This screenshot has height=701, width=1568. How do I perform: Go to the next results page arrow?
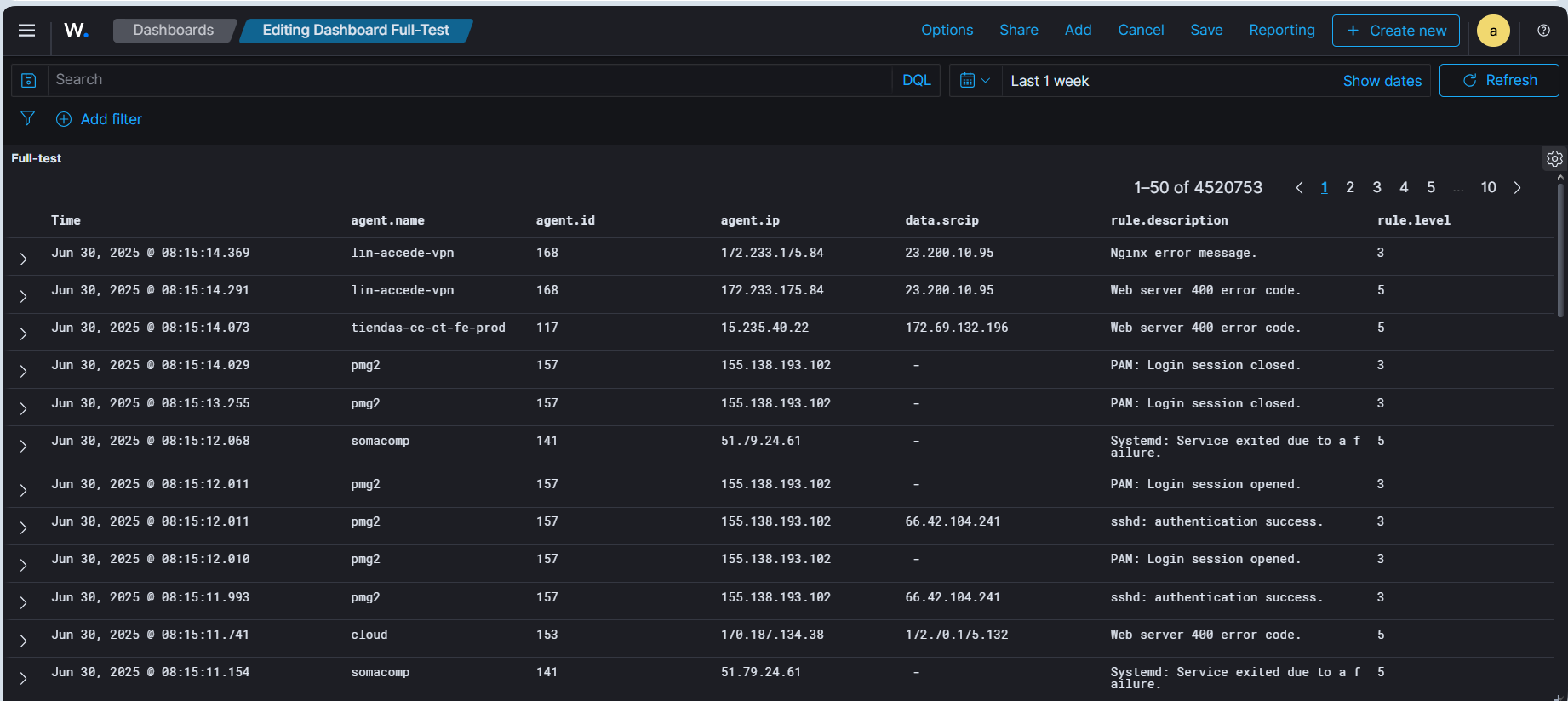(1517, 188)
